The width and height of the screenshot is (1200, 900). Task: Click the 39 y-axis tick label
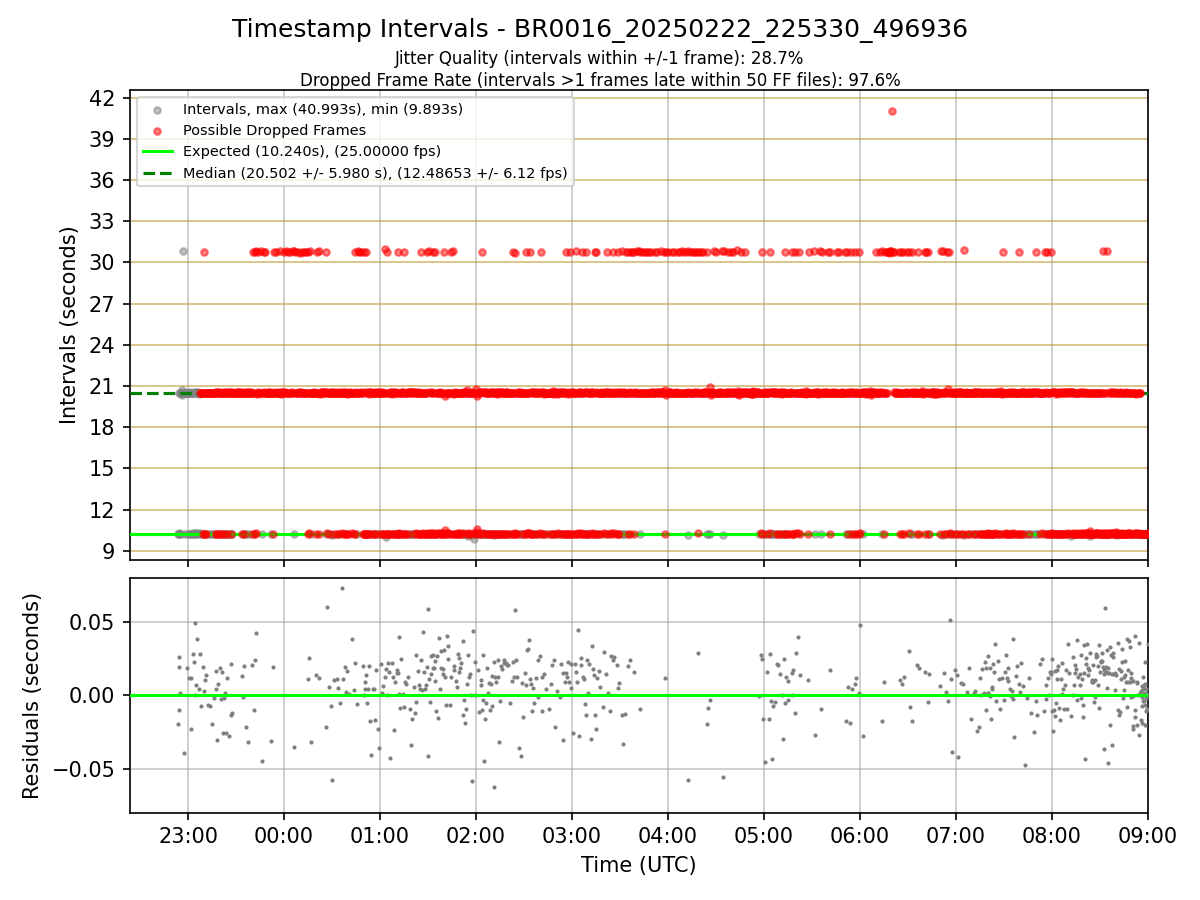coord(102,139)
